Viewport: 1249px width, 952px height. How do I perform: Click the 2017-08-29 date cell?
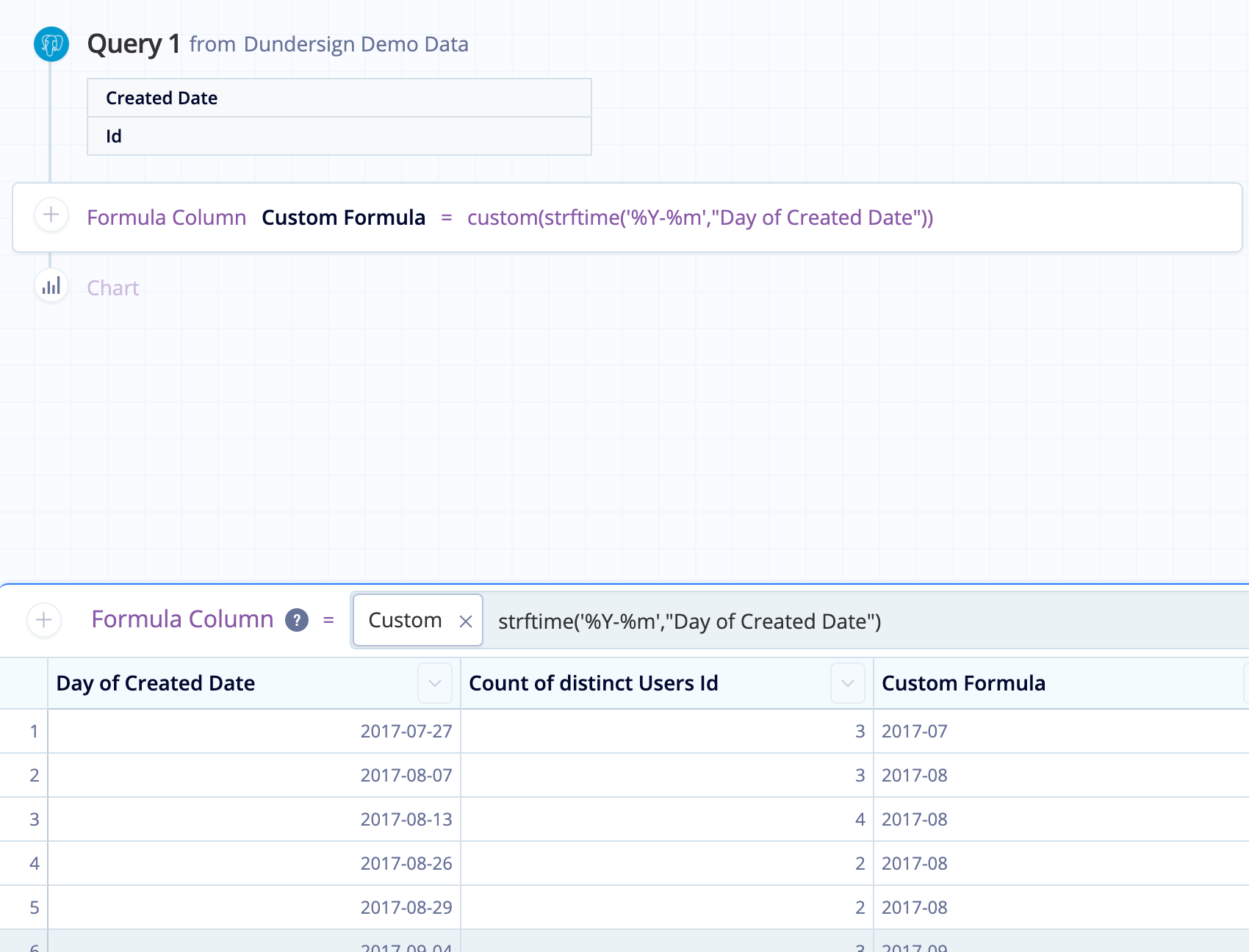(x=254, y=907)
